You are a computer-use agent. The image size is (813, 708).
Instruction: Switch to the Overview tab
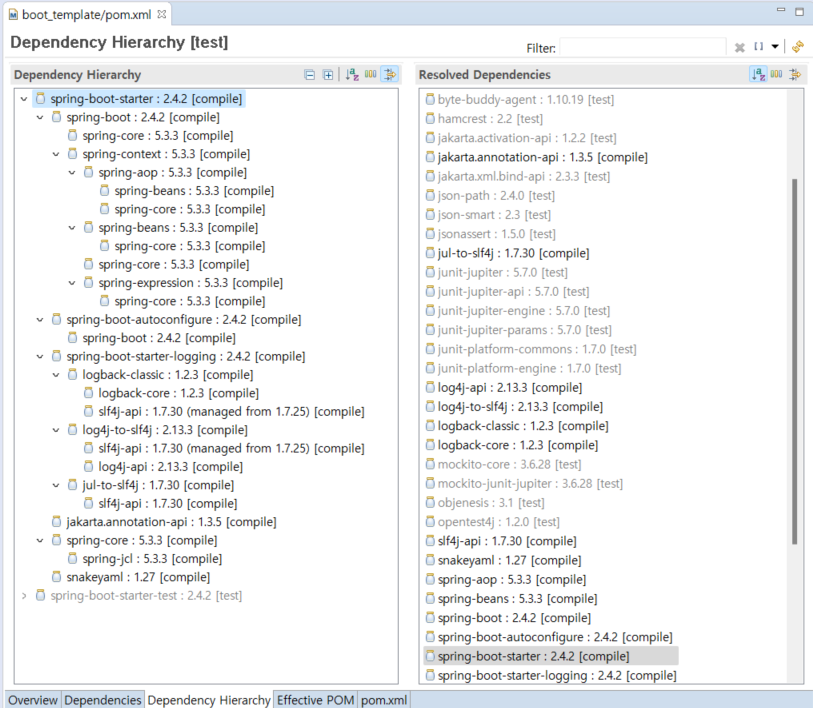point(33,700)
